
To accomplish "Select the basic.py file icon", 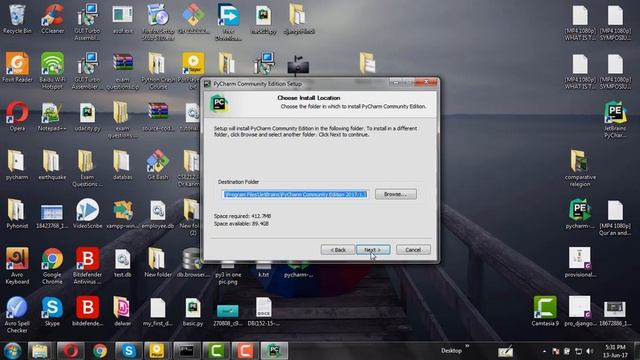I will (x=193, y=311).
